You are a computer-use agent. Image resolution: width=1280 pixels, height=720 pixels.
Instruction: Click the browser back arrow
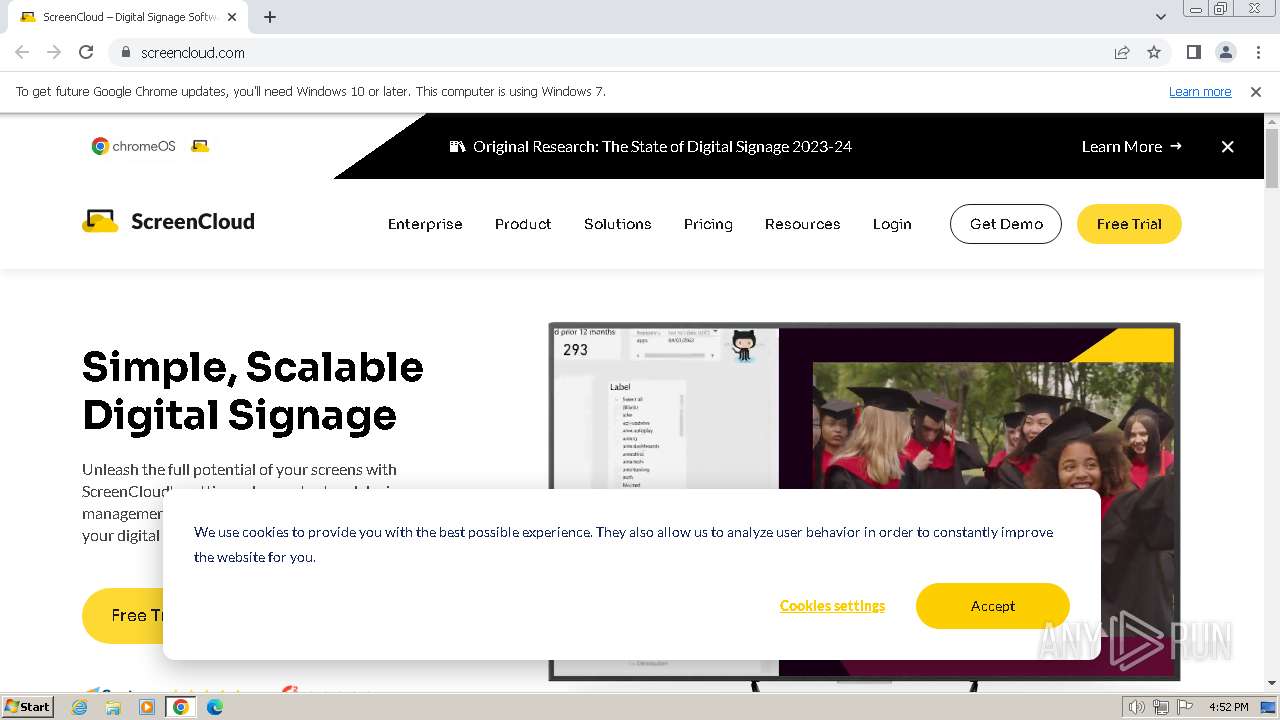(22, 52)
